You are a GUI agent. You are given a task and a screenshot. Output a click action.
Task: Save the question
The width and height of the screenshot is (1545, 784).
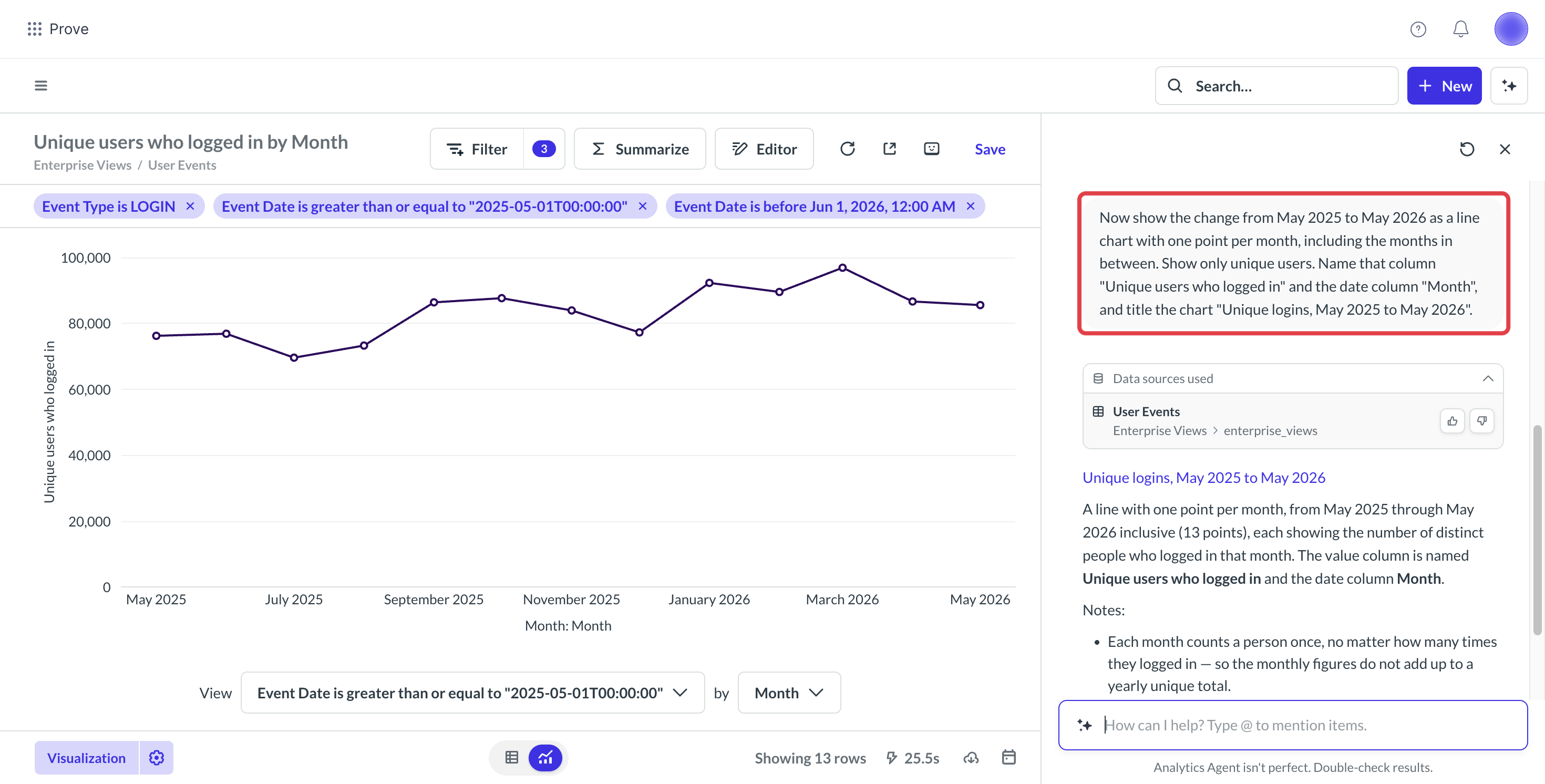click(x=990, y=149)
